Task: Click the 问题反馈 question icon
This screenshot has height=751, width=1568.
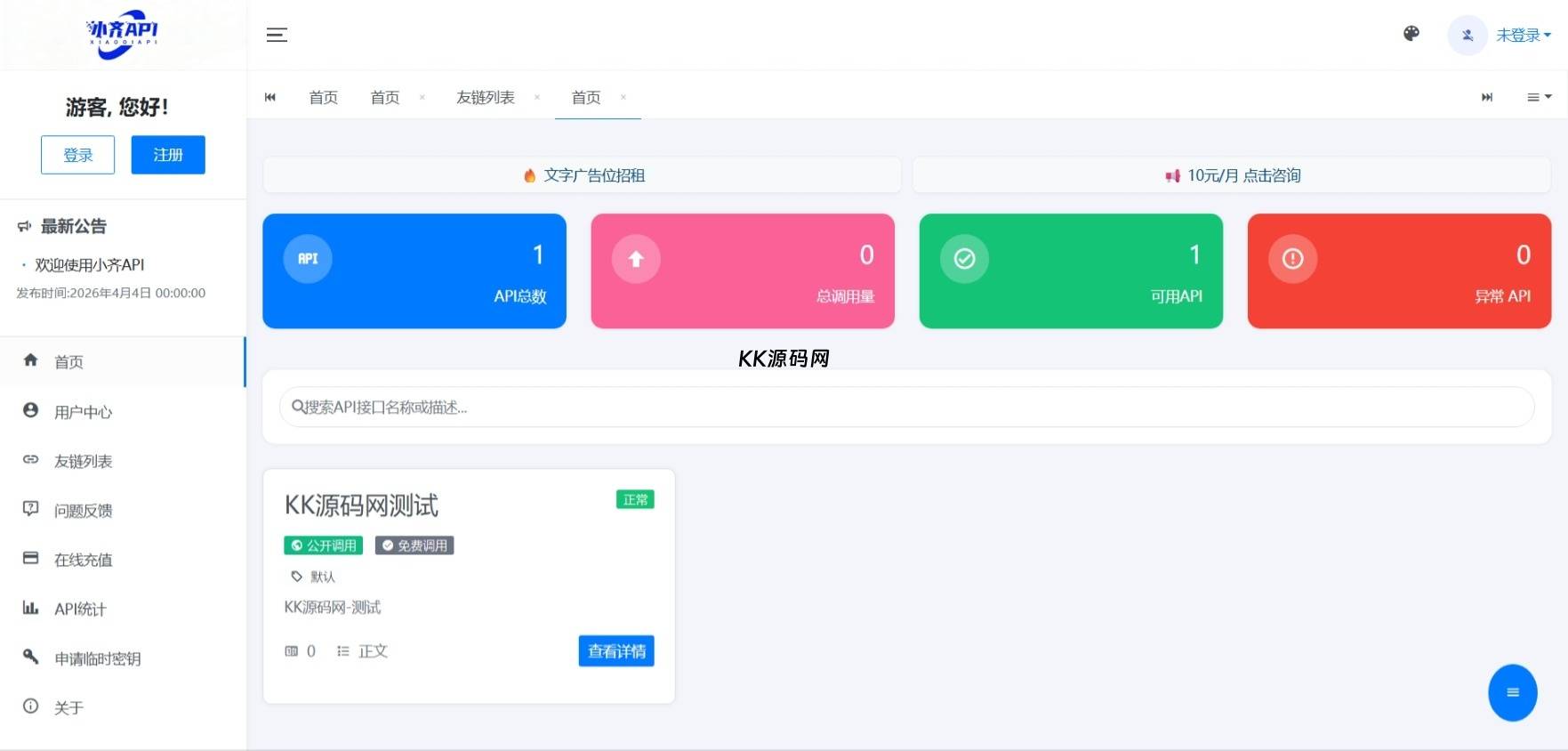Action: click(30, 509)
